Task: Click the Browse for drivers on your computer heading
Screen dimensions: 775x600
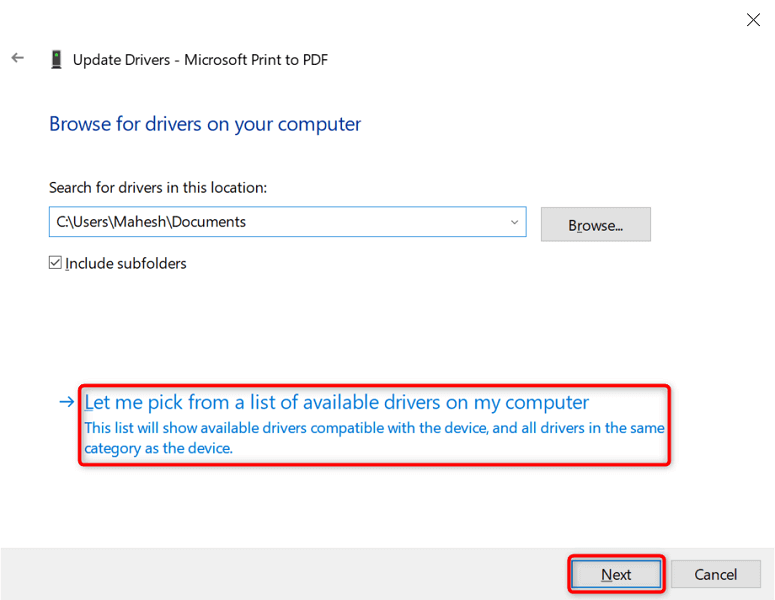Action: 205,124
